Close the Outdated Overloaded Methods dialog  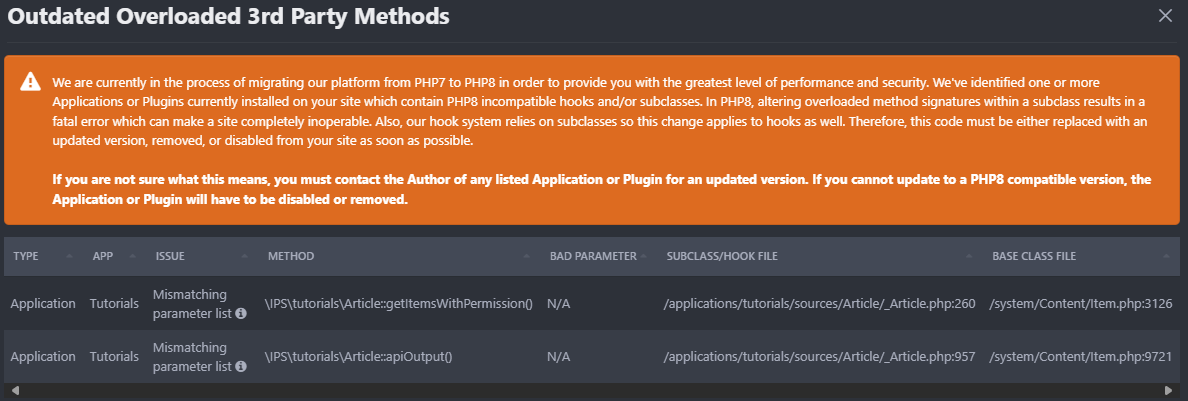(x=1164, y=15)
